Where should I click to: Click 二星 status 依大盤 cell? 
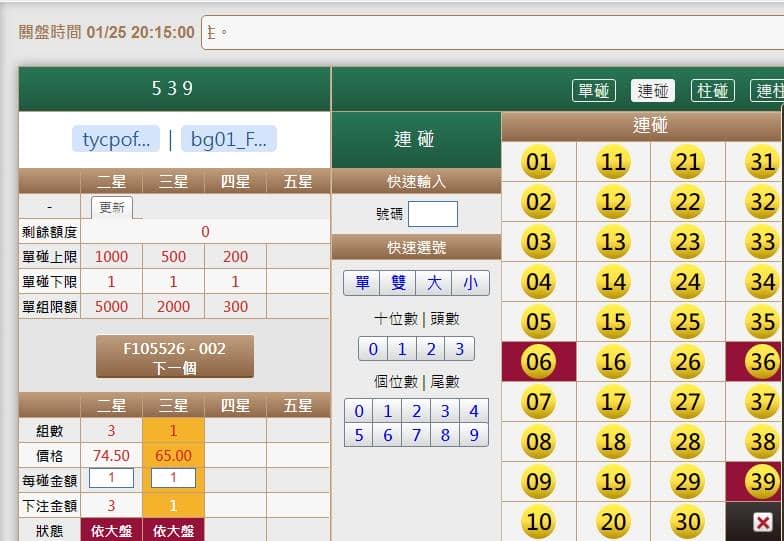coord(112,530)
